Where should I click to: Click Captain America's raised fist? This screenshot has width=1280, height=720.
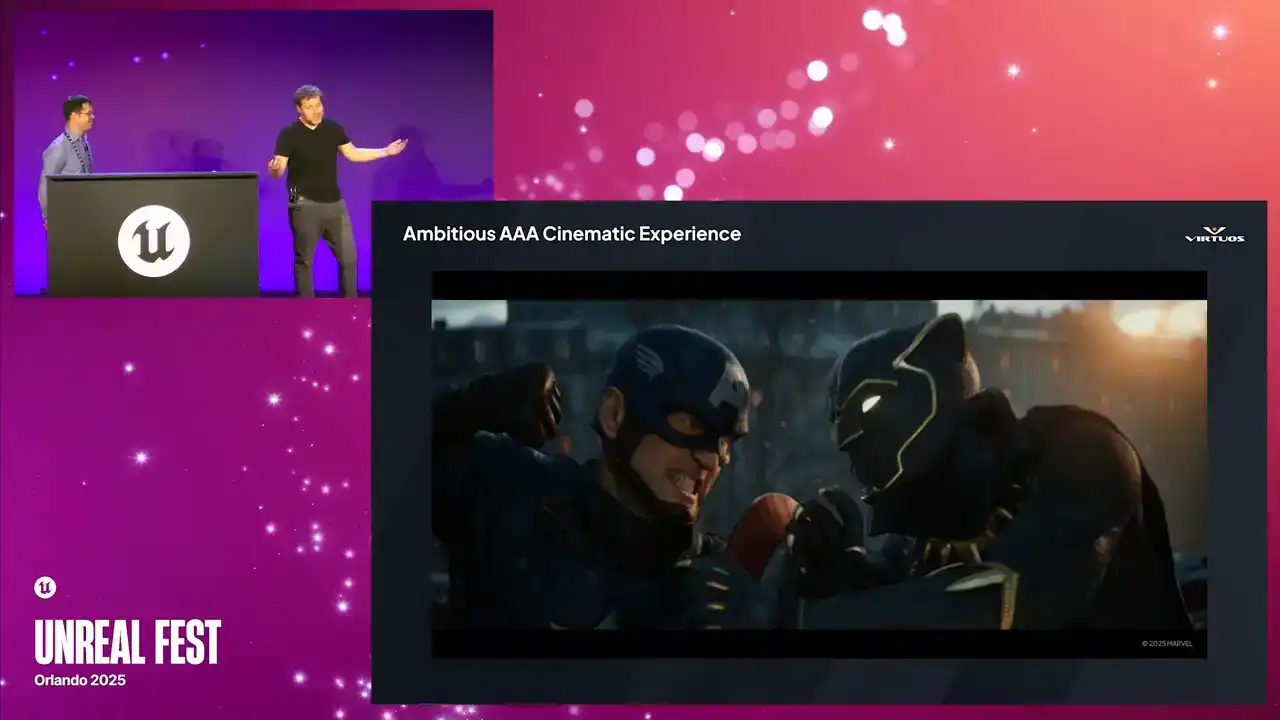tap(524, 399)
